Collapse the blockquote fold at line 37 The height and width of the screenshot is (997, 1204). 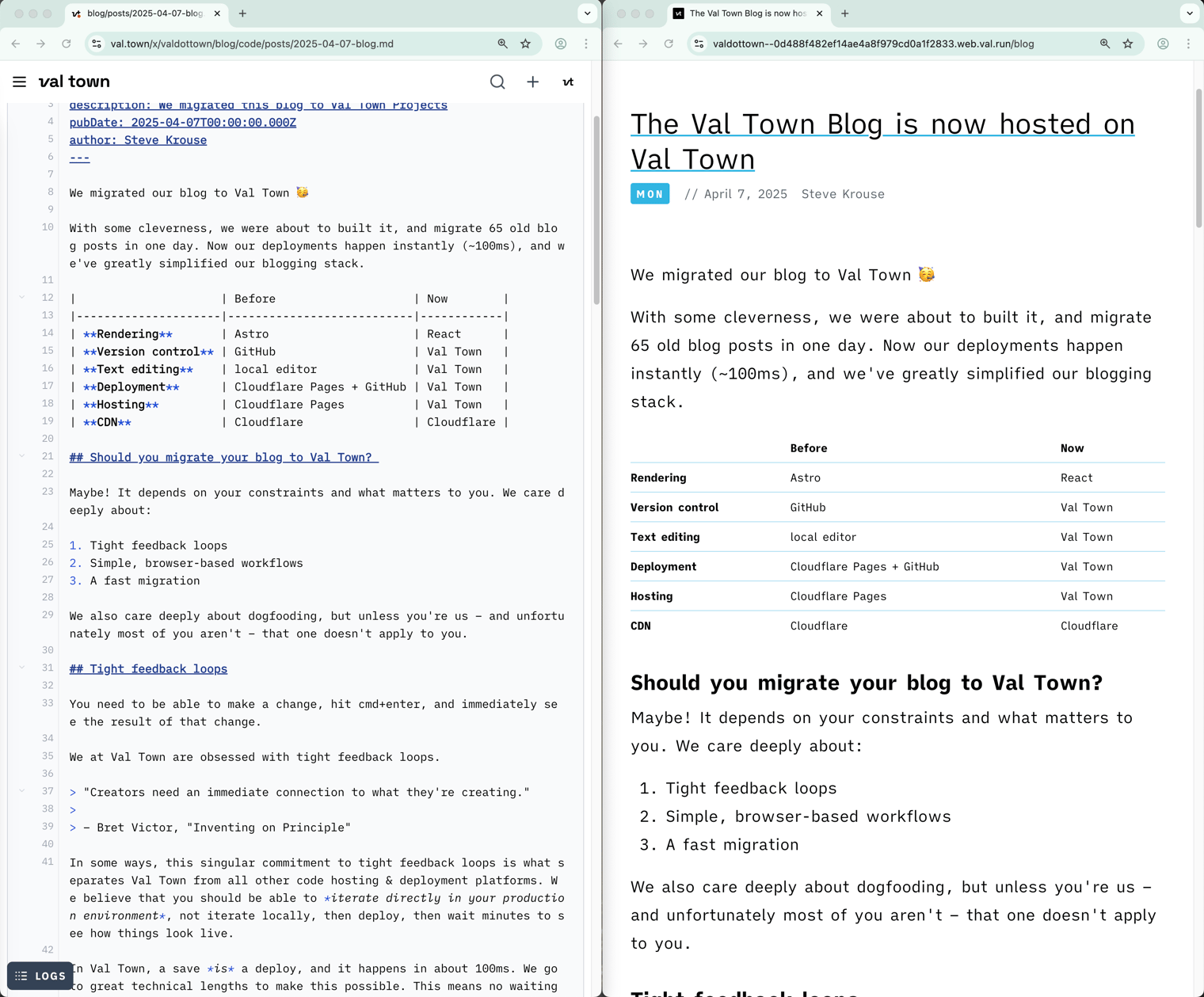point(22,791)
